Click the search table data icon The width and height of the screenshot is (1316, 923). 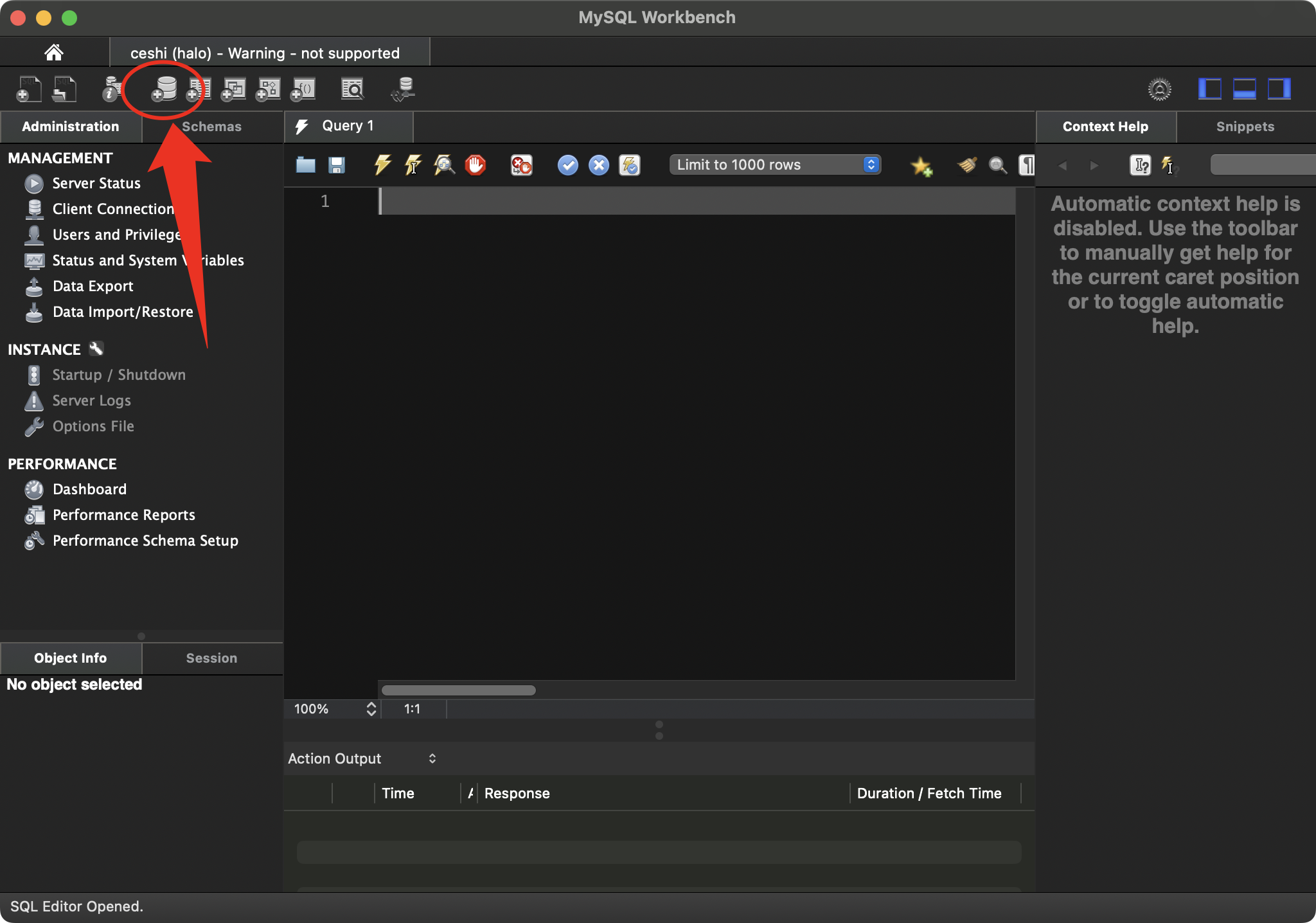click(x=352, y=89)
